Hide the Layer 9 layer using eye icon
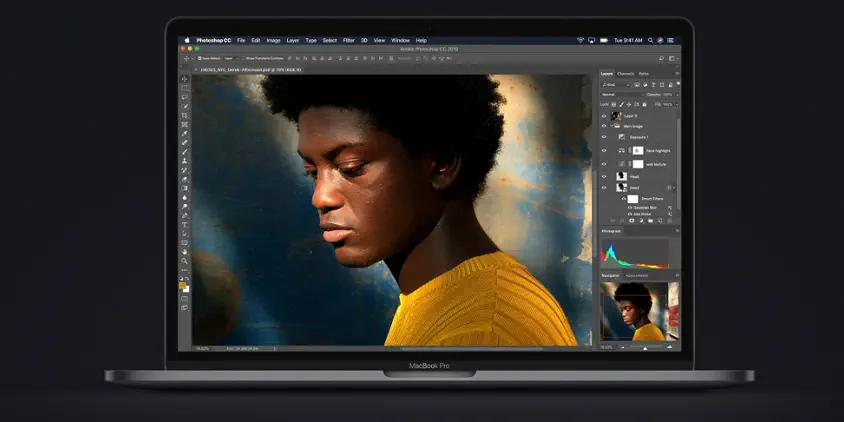Screen dimensions: 844x422 [604, 115]
